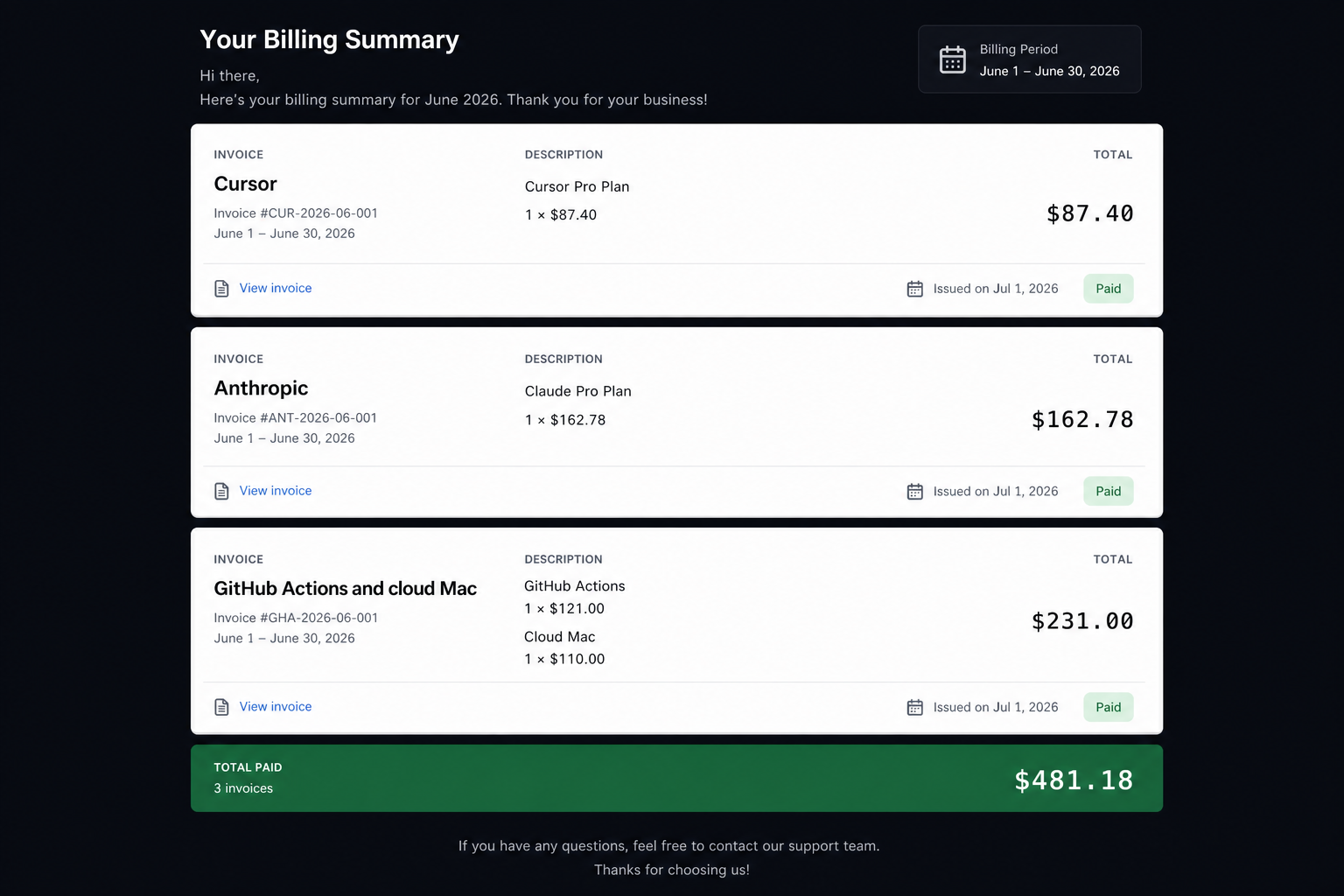
Task: Click the $231.00 total amount
Action: (x=1082, y=621)
